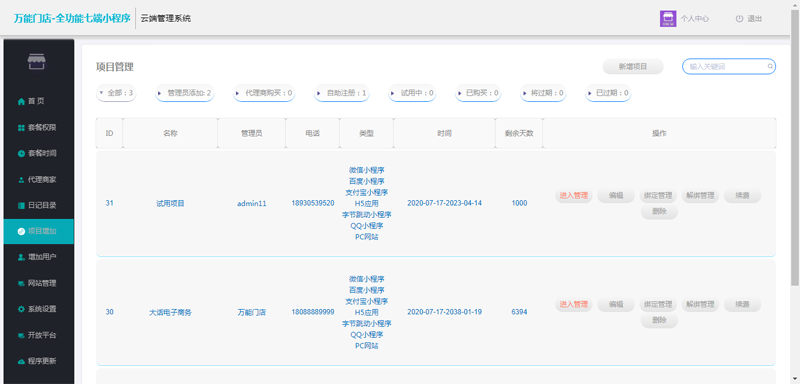Filter by 将过期:0

(x=543, y=93)
